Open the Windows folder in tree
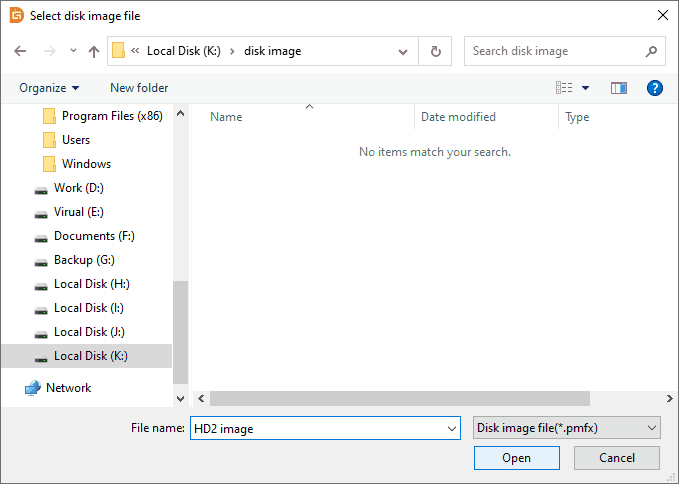 pos(86,164)
